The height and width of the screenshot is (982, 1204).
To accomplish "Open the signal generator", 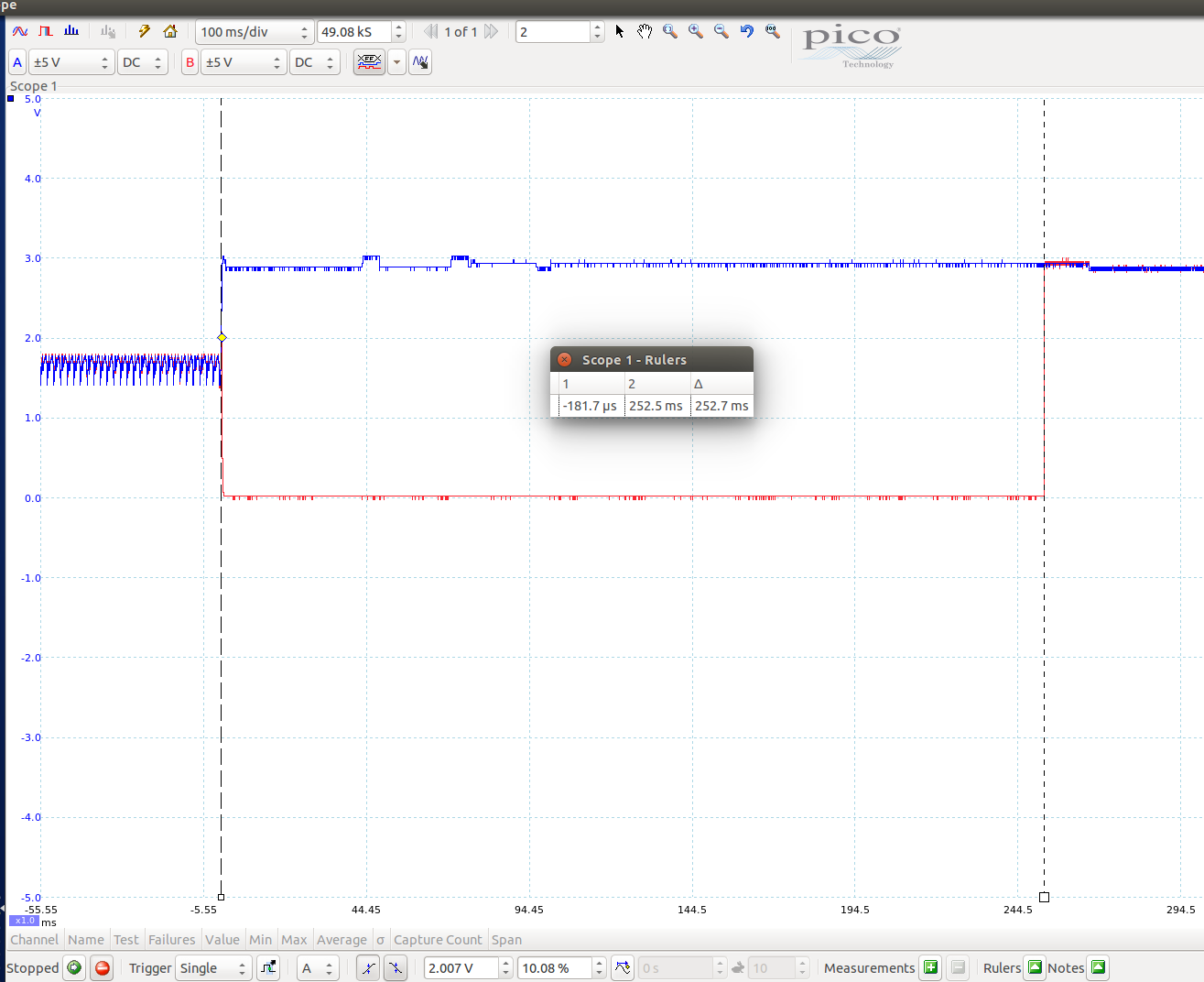I will (x=46, y=30).
